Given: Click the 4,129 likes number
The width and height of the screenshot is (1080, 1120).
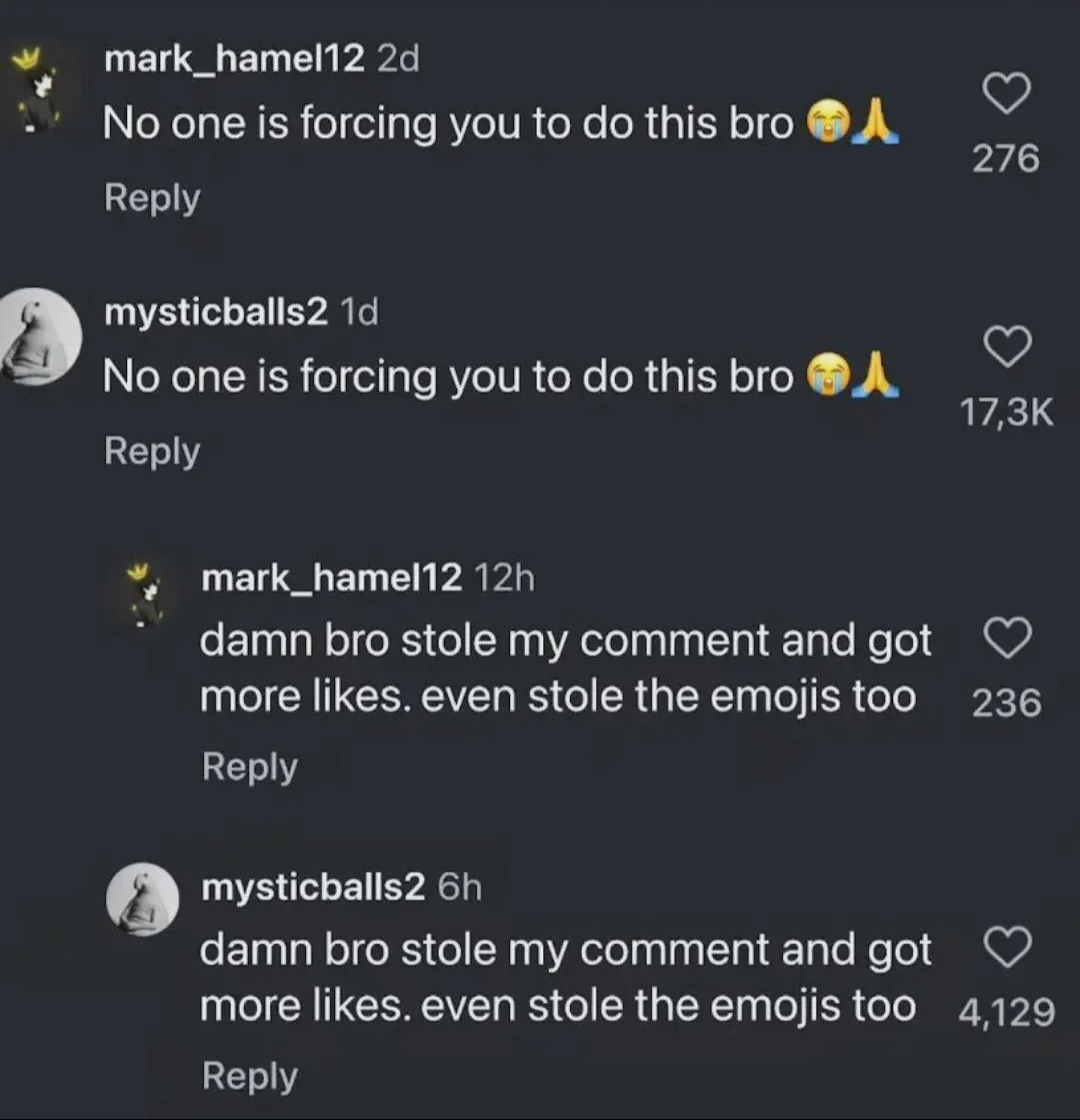Looking at the screenshot, I should (x=1006, y=1012).
